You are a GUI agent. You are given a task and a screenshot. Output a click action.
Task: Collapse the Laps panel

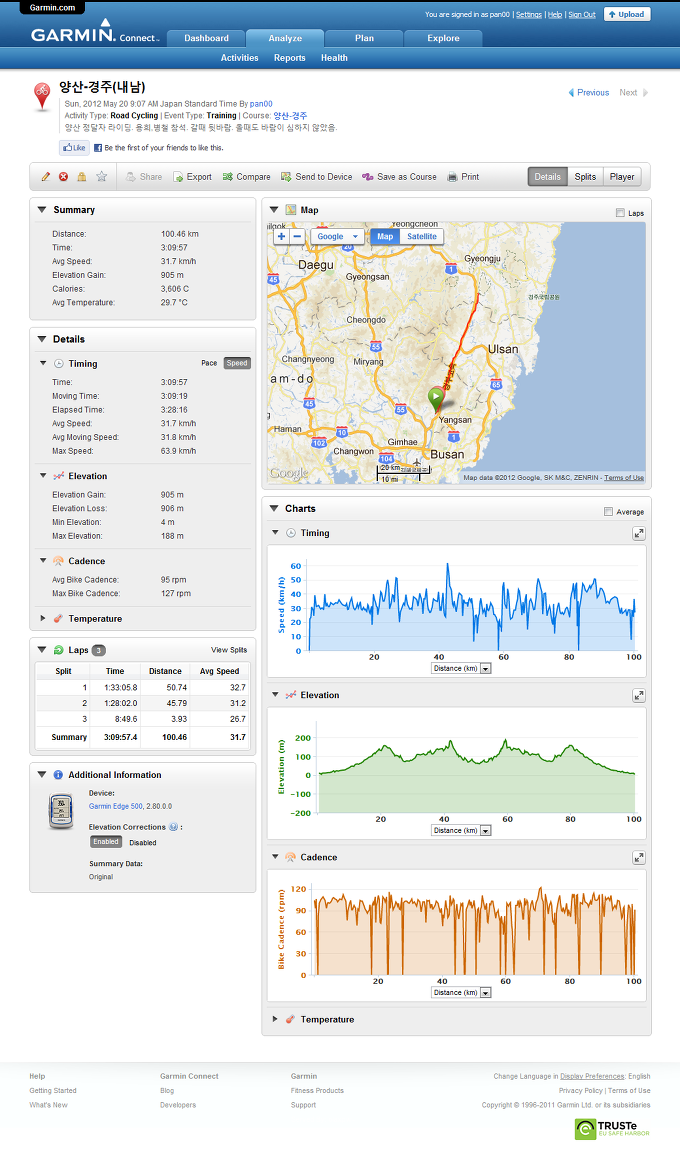[x=42, y=650]
